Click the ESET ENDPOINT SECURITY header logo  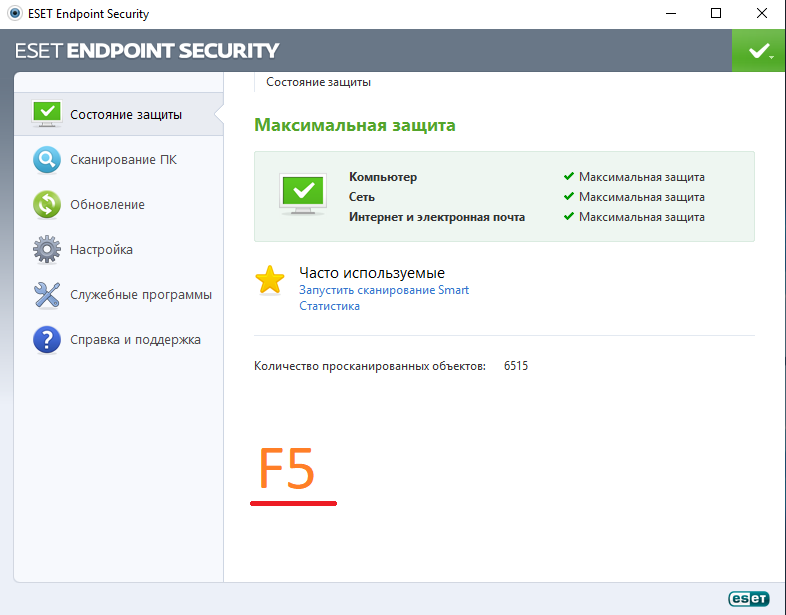coord(147,51)
